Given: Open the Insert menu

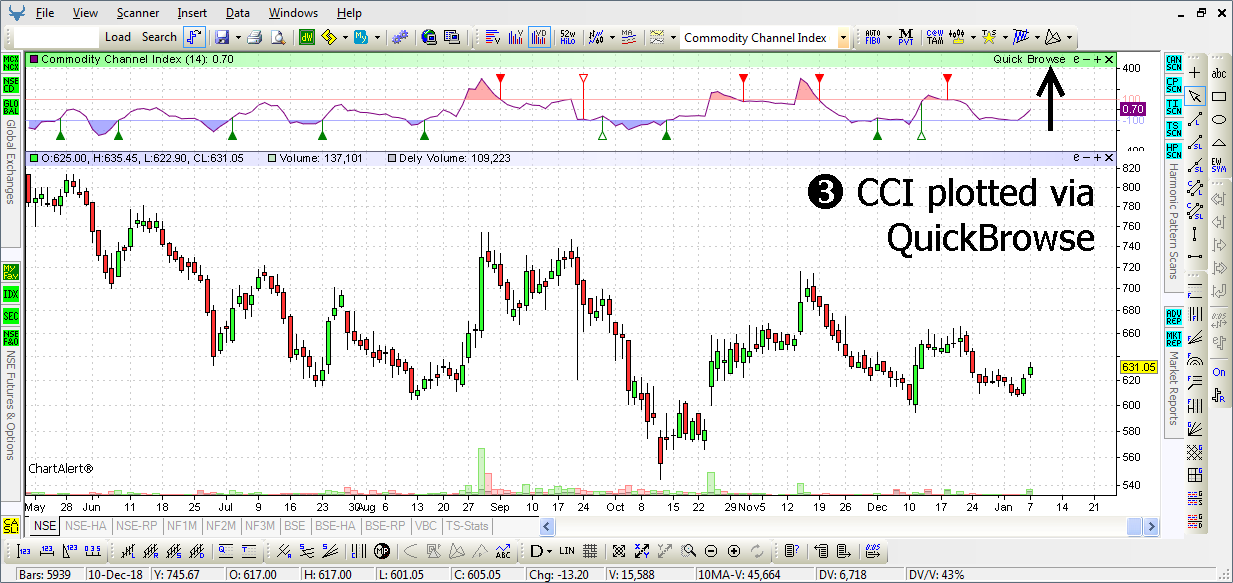Looking at the screenshot, I should click(x=192, y=13).
